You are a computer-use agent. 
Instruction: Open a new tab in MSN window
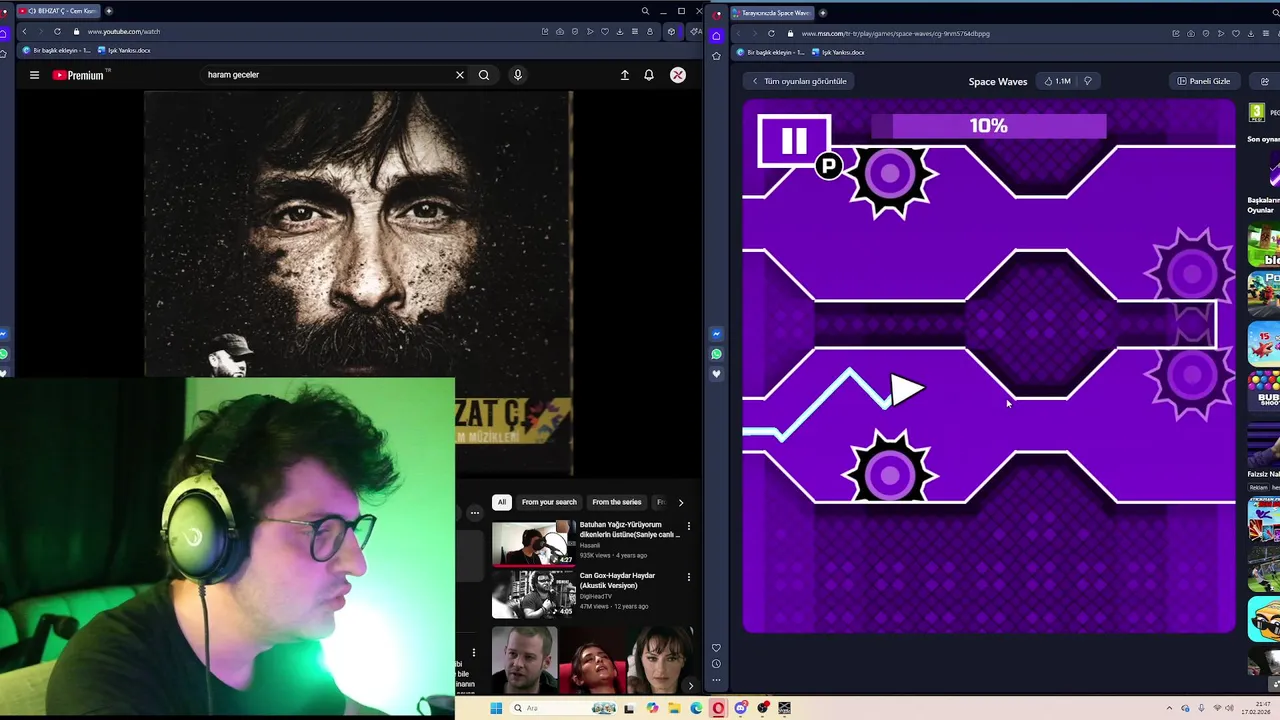824,13
